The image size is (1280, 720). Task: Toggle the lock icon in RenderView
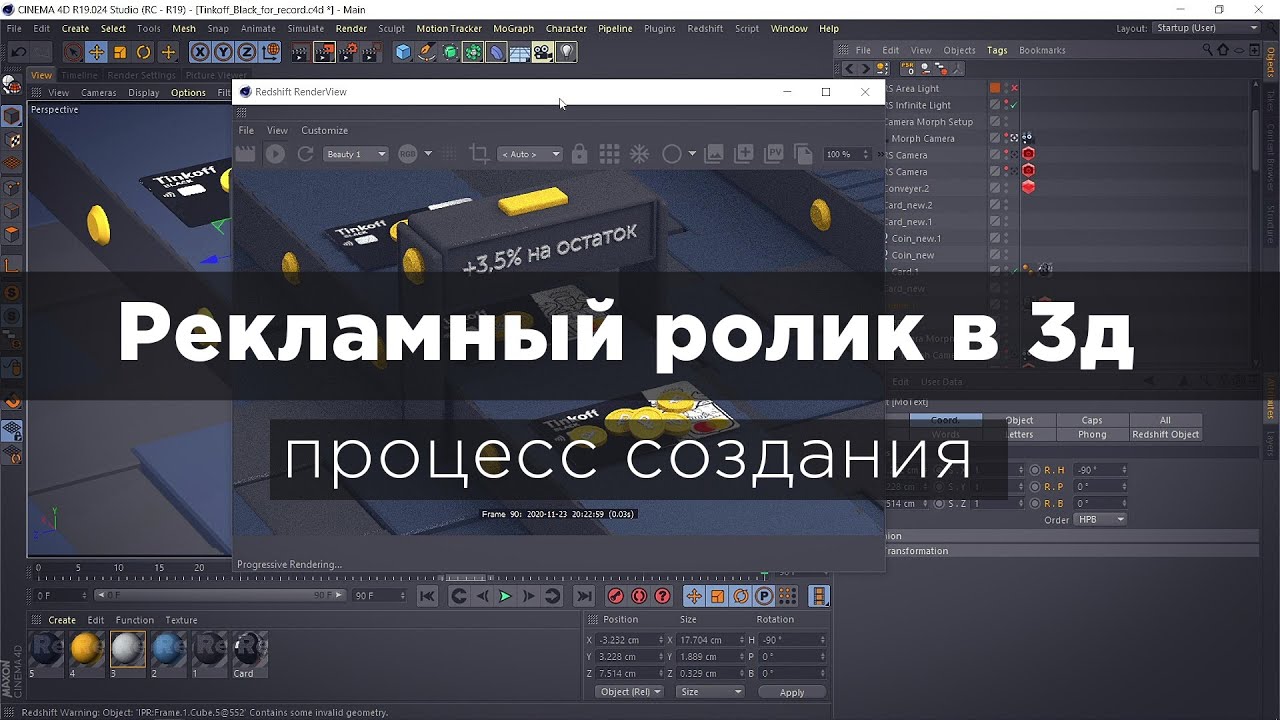click(580, 154)
